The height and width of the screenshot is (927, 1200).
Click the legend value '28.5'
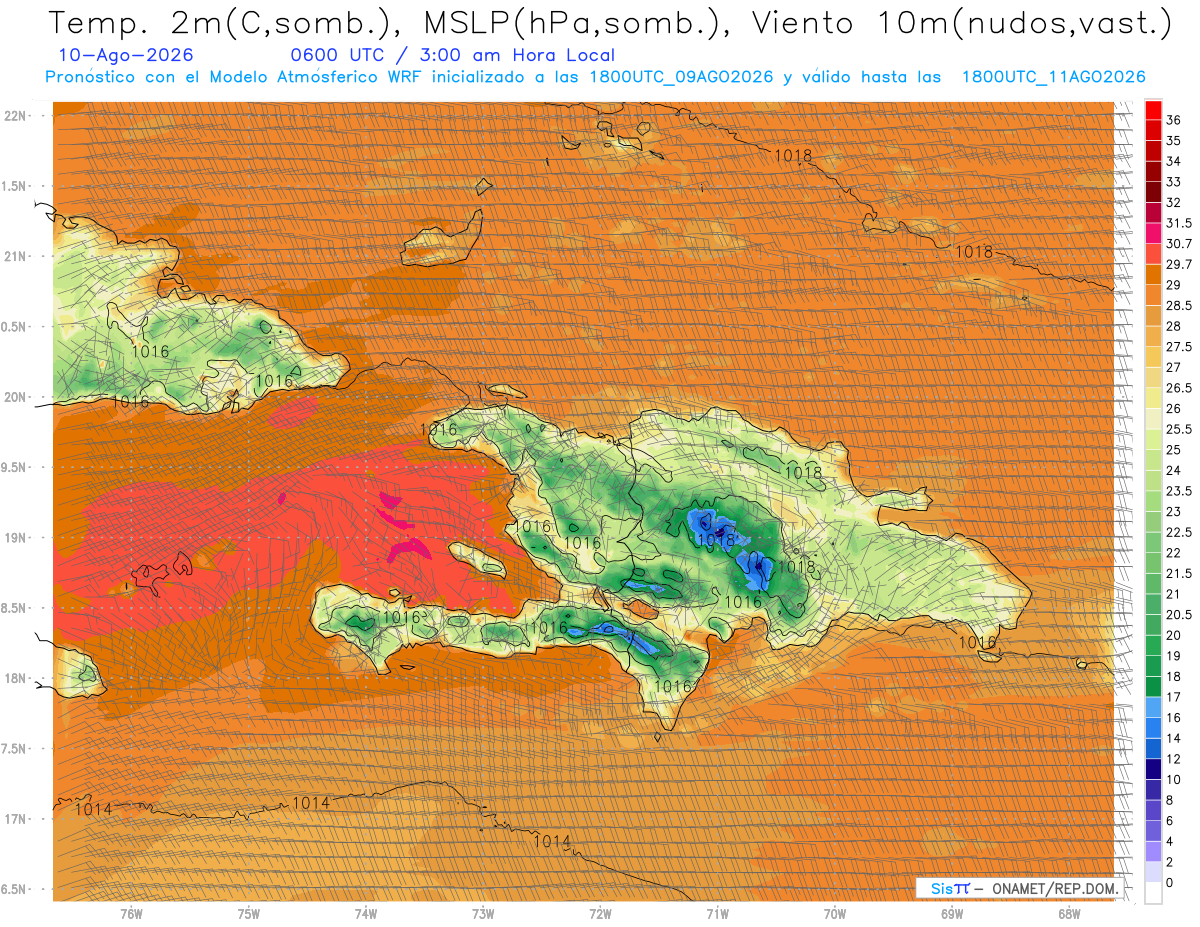1178,306
